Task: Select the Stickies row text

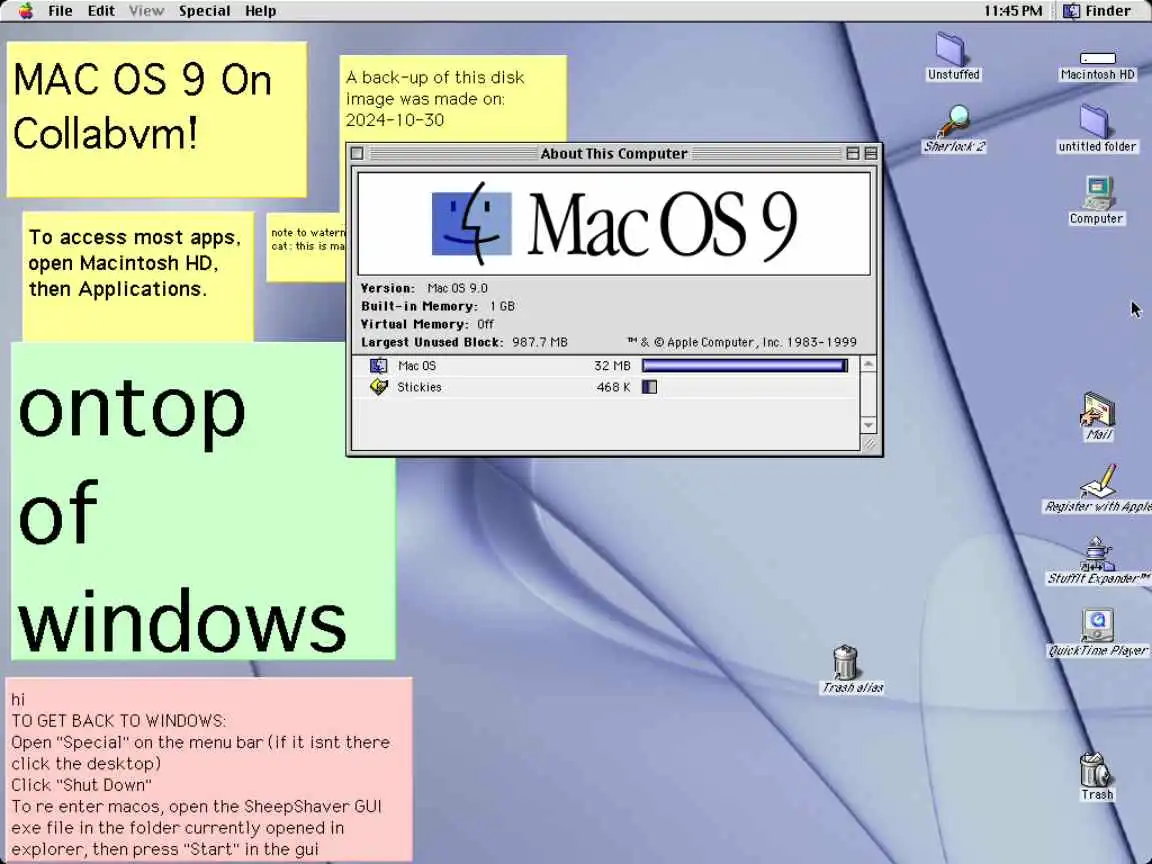Action: [x=420, y=386]
